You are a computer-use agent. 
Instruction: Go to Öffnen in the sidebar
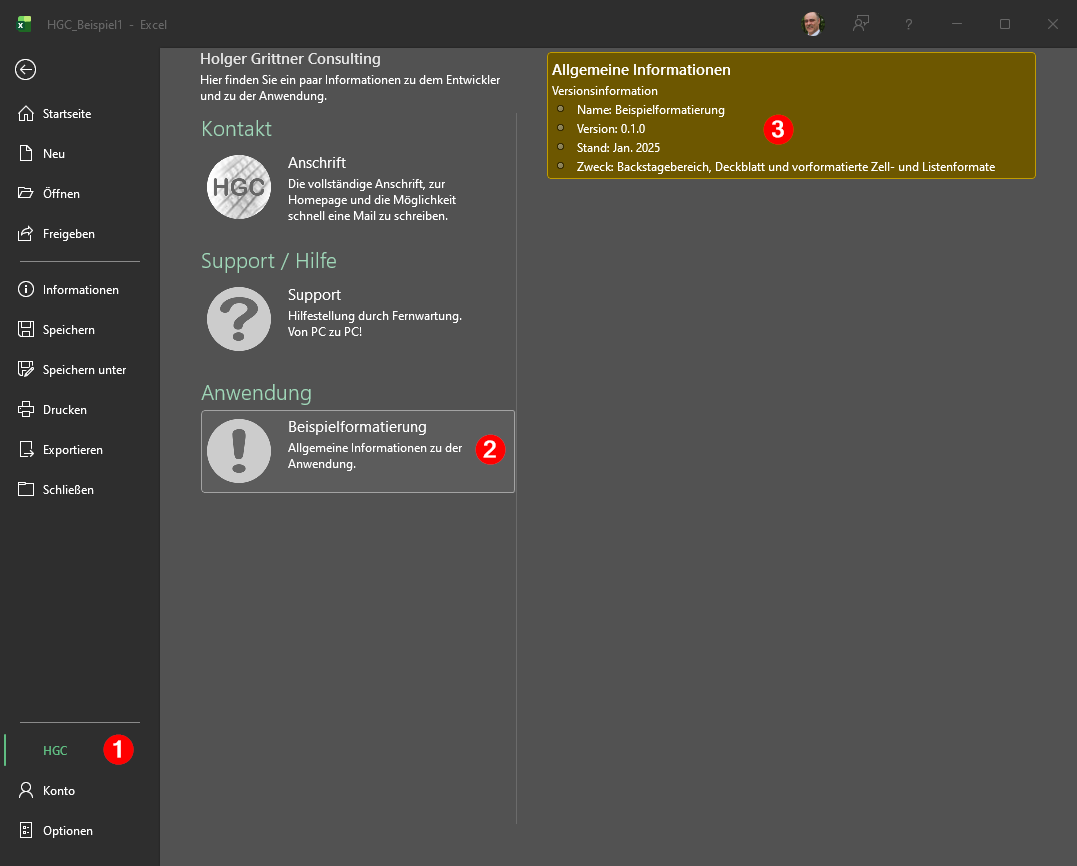[60, 194]
